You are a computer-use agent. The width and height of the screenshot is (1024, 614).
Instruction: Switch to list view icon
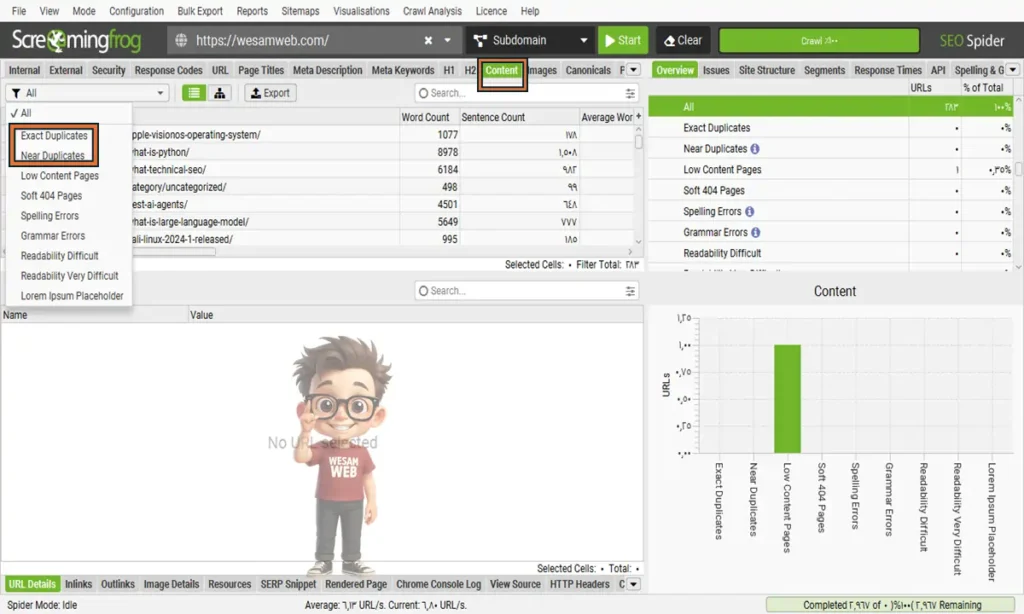193,93
